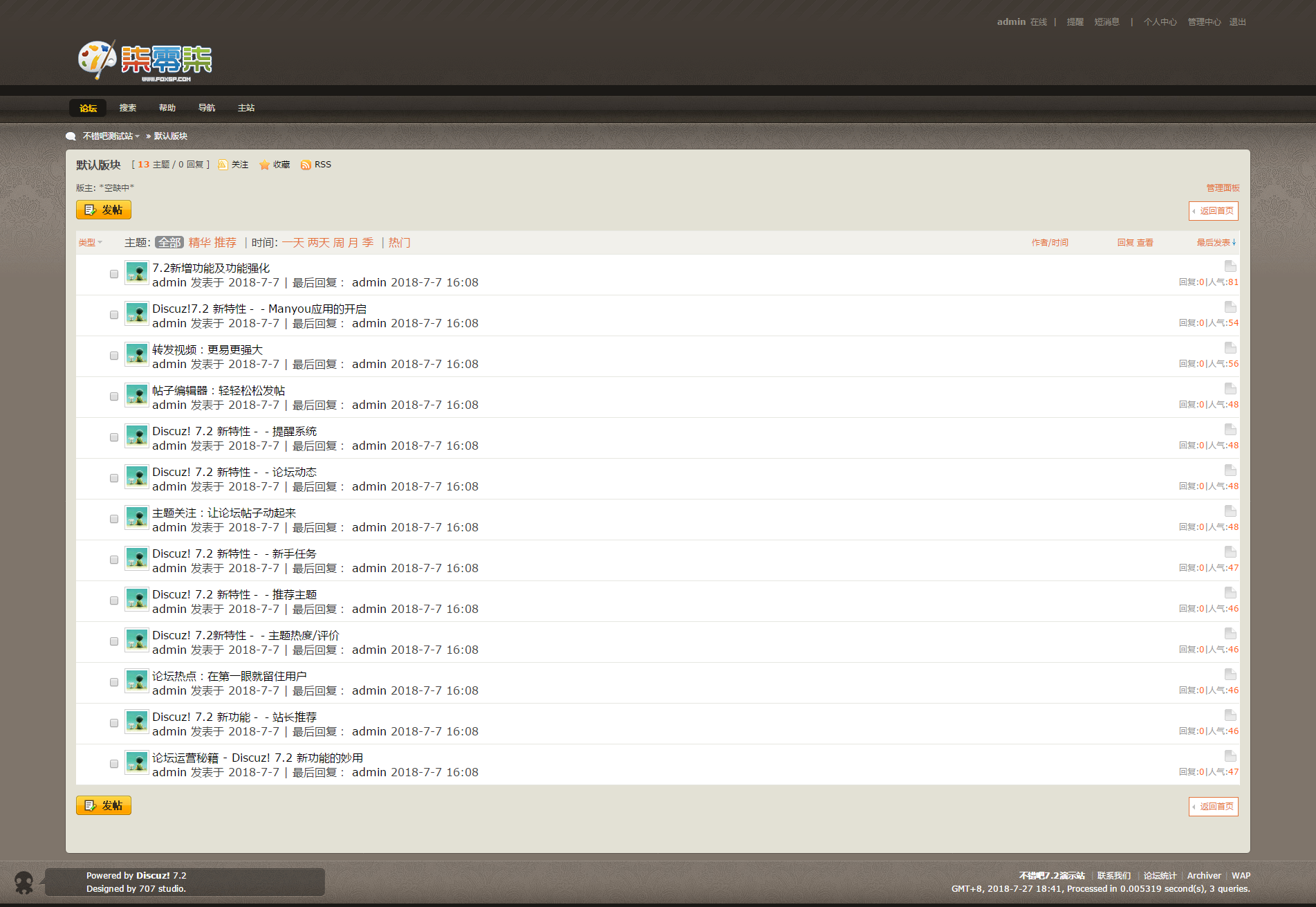Screen dimensions: 1316x907
Task: Click 退出 to log out
Action: (1237, 22)
